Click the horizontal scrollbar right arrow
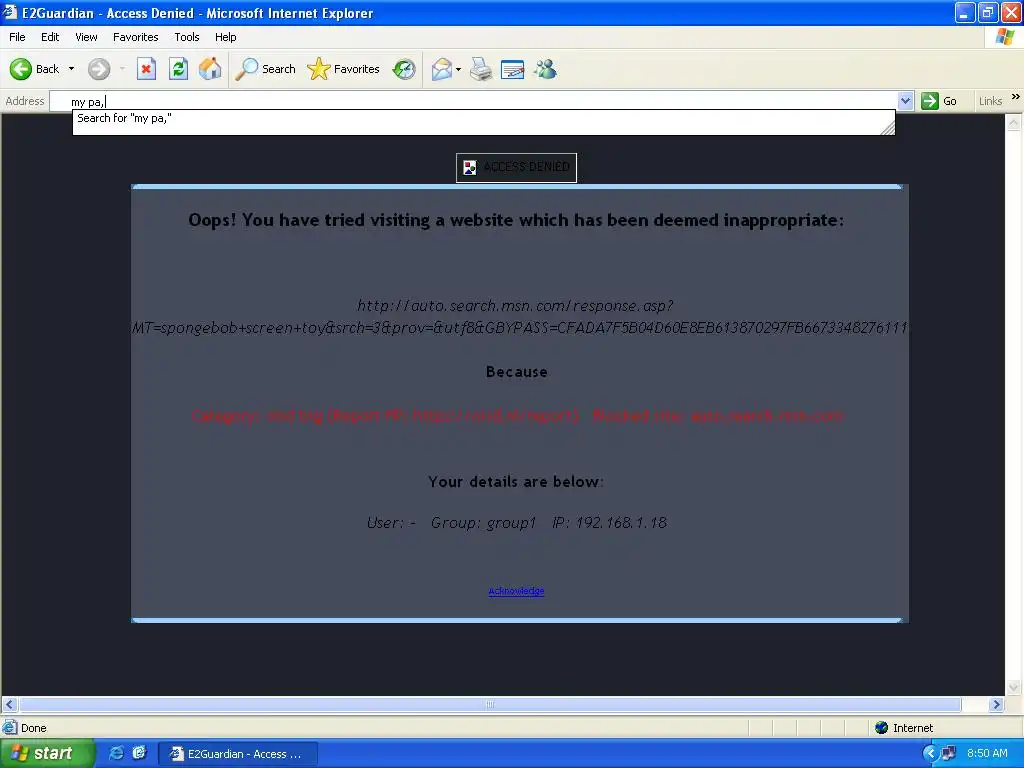Screen dimensions: 1024x768 pyautogui.click(x=996, y=705)
